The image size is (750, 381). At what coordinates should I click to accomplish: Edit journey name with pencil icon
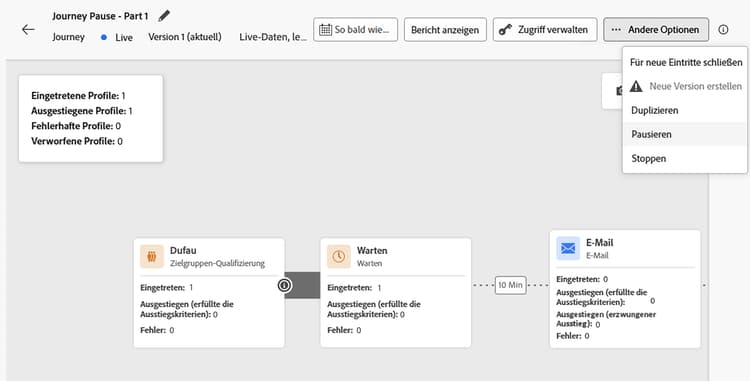coord(164,16)
